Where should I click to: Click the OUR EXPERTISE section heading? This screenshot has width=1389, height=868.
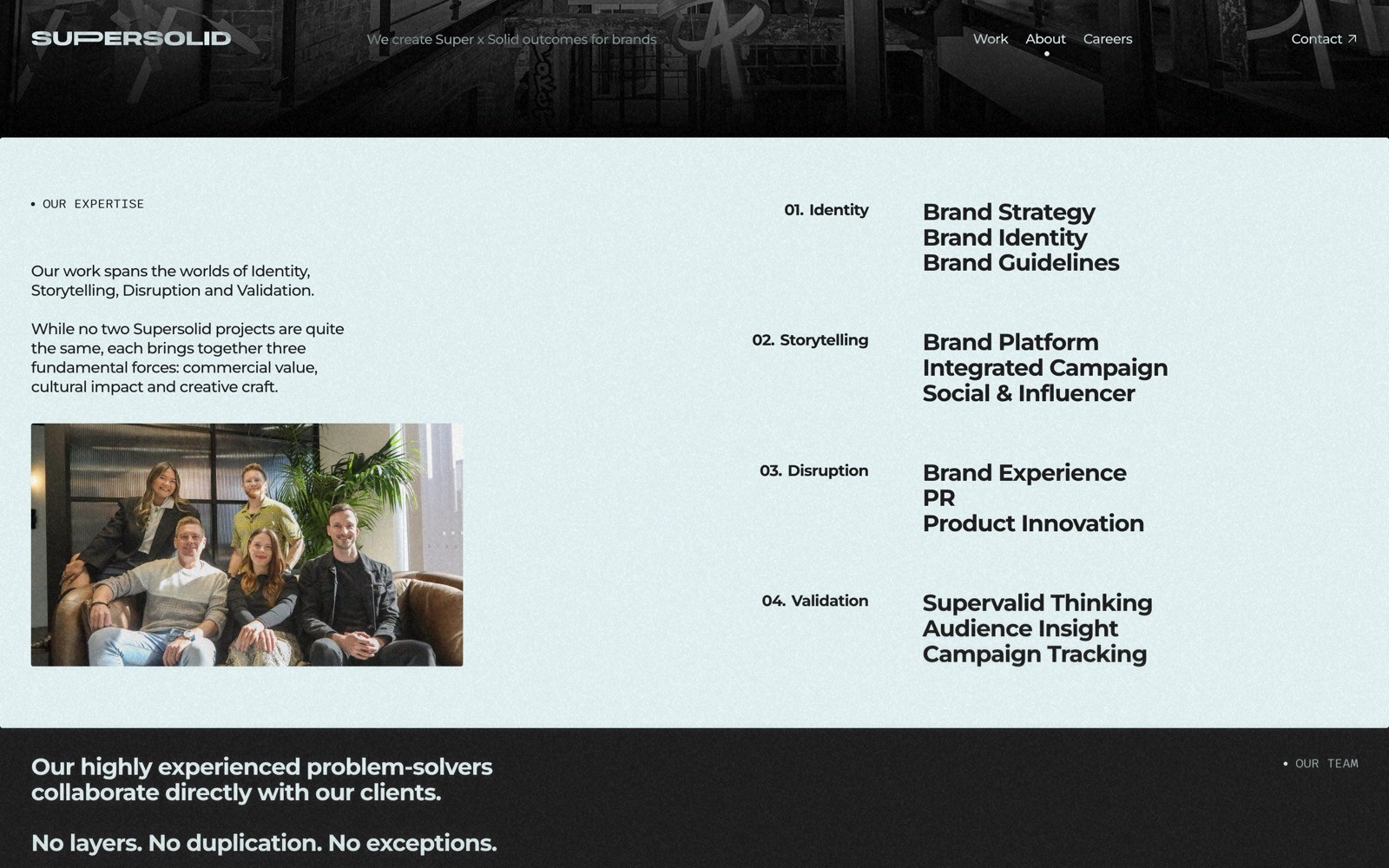click(x=93, y=204)
